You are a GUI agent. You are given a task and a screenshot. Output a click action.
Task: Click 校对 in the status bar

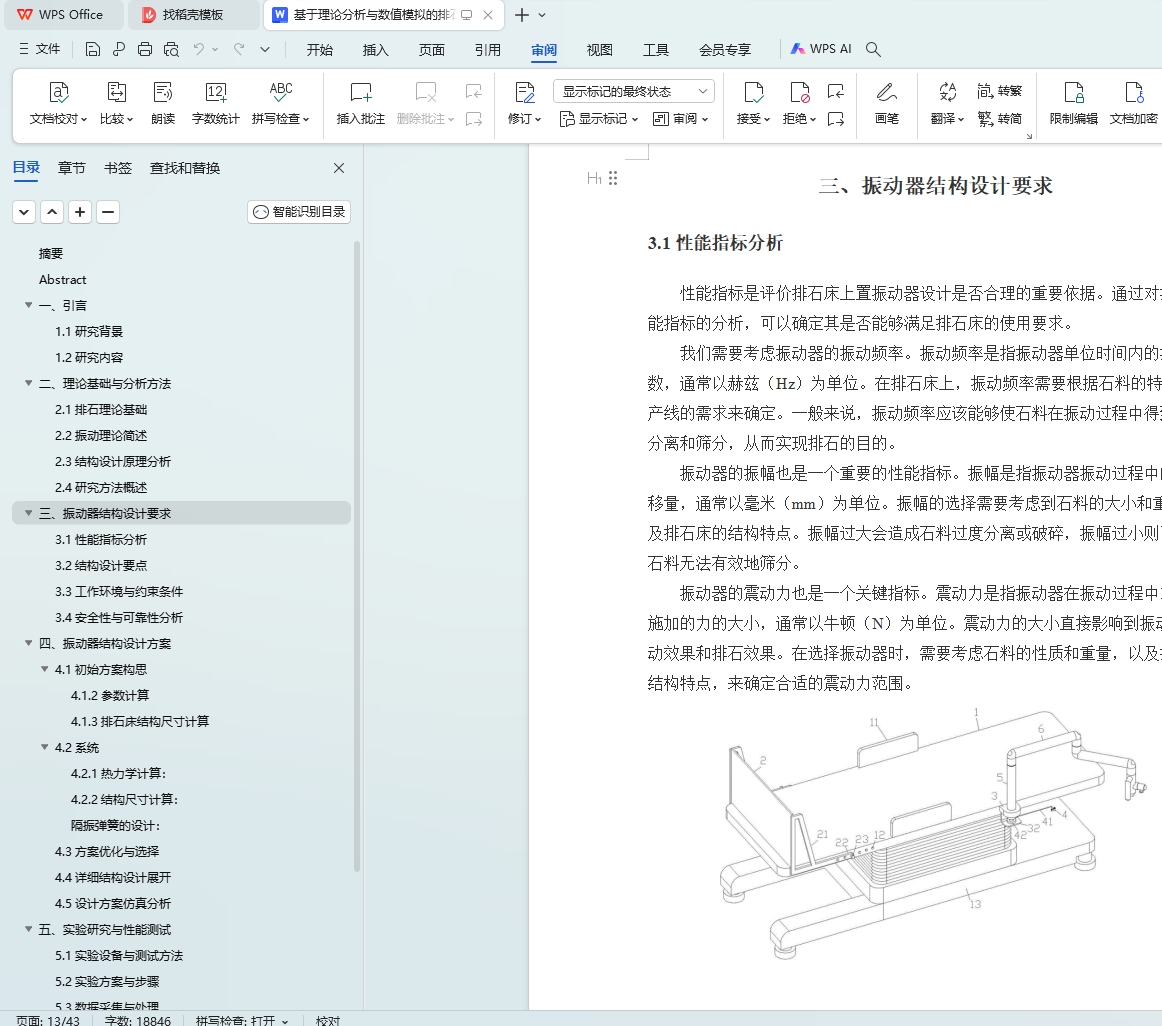(x=328, y=1020)
